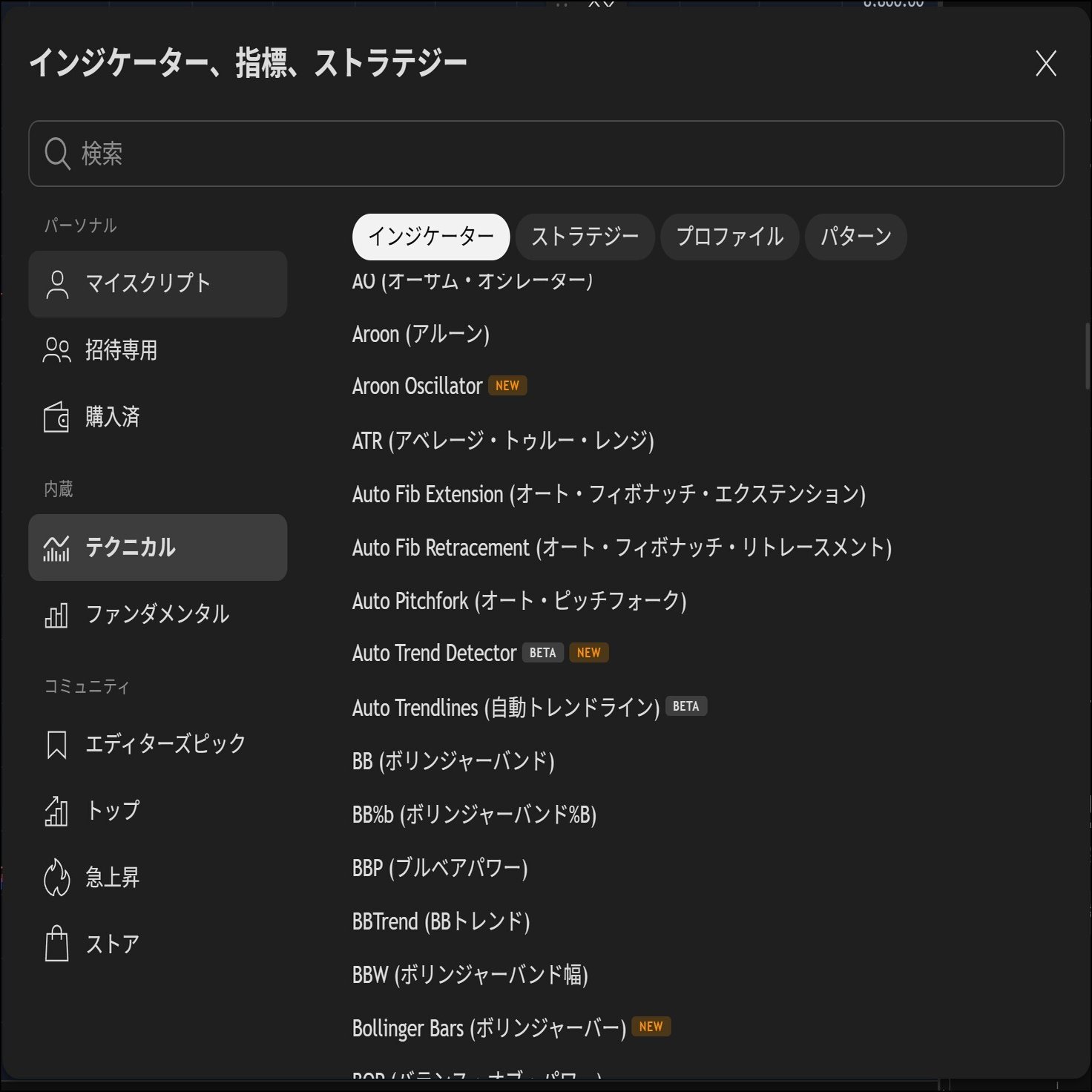Keep インジケーター filter selected
Image resolution: width=1092 pixels, height=1092 pixels.
click(x=430, y=236)
